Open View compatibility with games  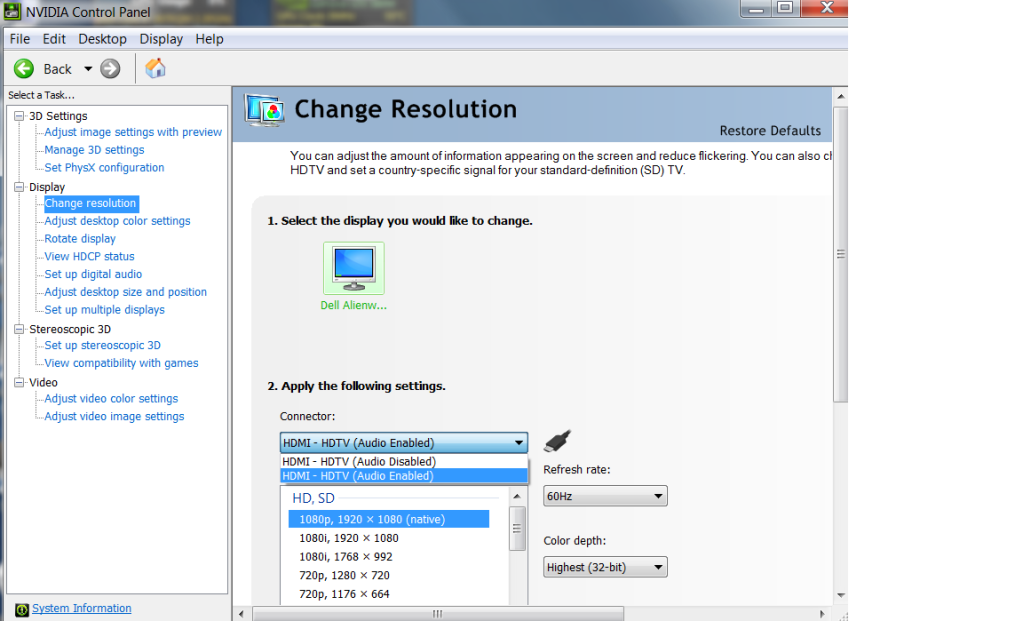click(121, 363)
